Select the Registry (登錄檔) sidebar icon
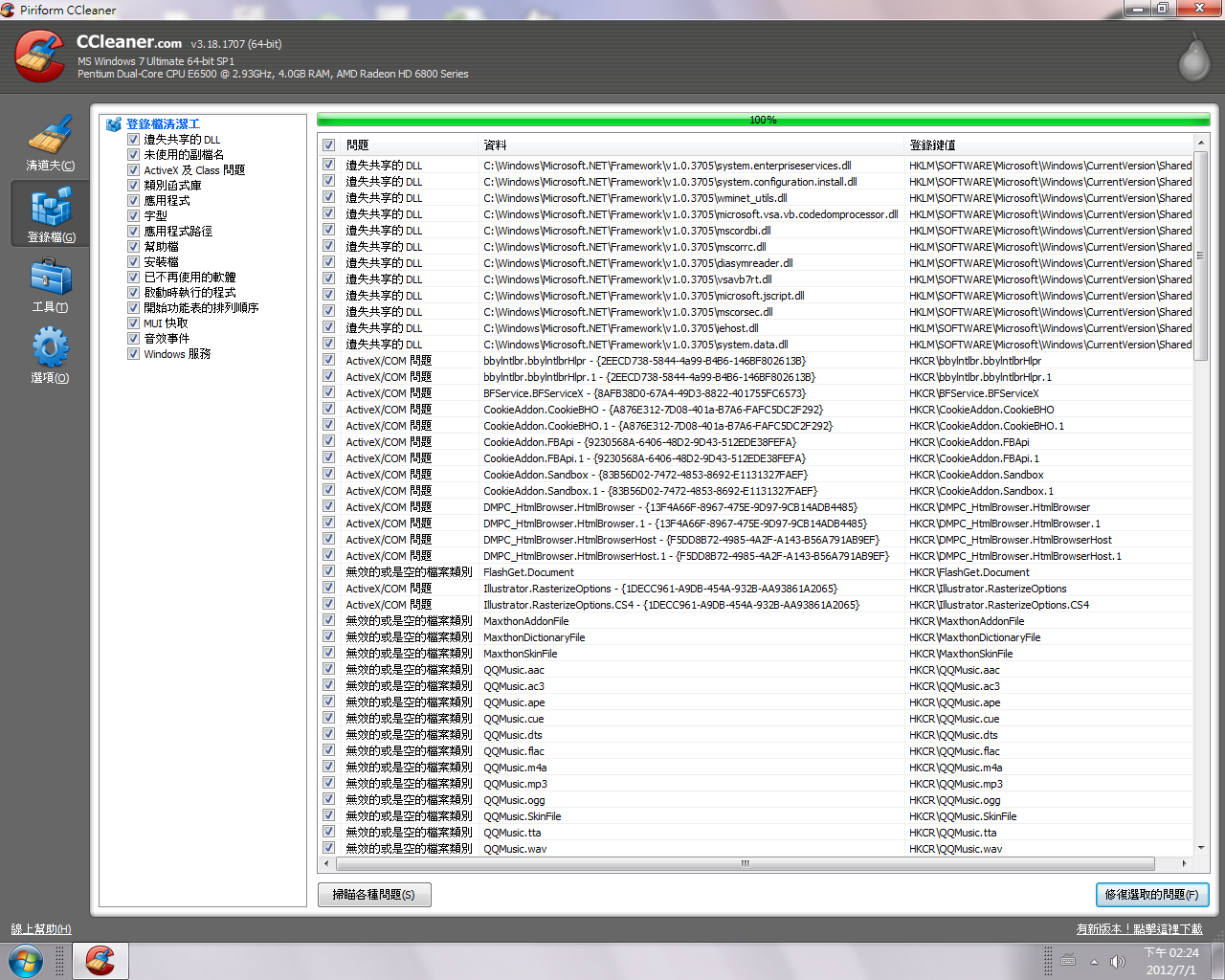The width and height of the screenshot is (1225, 980). click(50, 208)
